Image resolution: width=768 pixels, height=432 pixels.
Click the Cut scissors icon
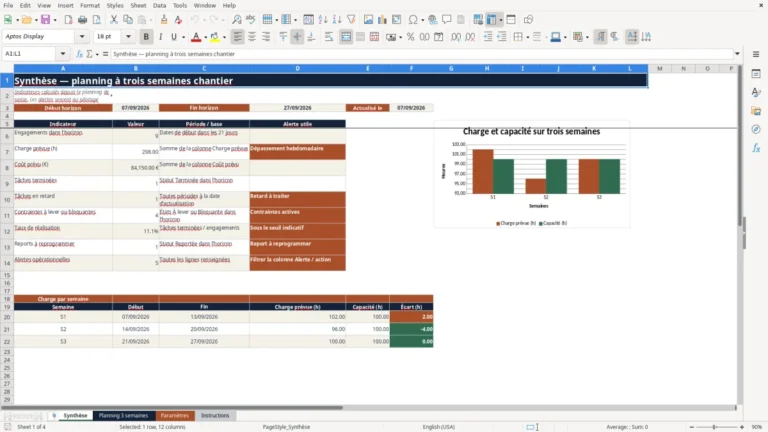[x=114, y=20]
